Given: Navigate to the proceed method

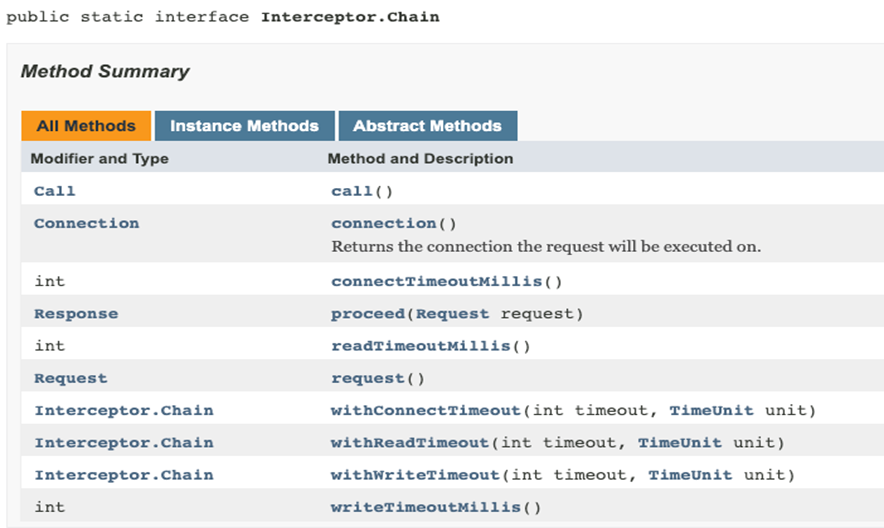Looking at the screenshot, I should [368, 314].
